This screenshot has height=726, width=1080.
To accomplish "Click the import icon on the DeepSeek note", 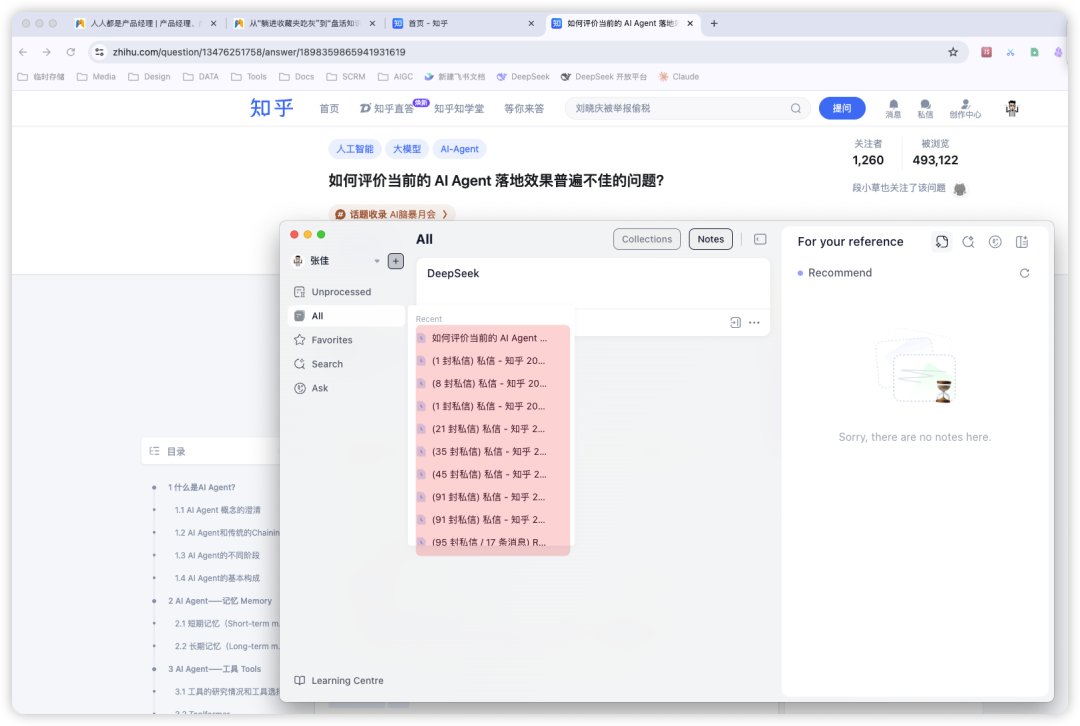I will point(735,322).
